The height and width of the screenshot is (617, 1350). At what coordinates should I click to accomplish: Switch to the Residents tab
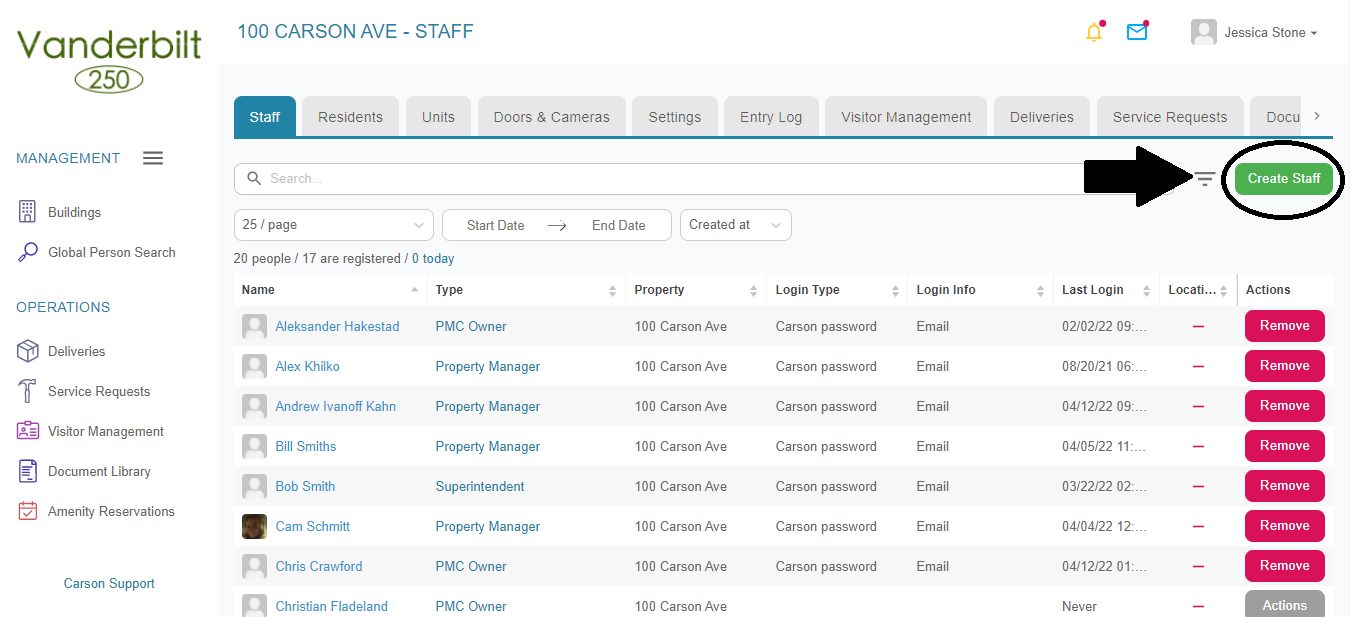pyautogui.click(x=350, y=116)
